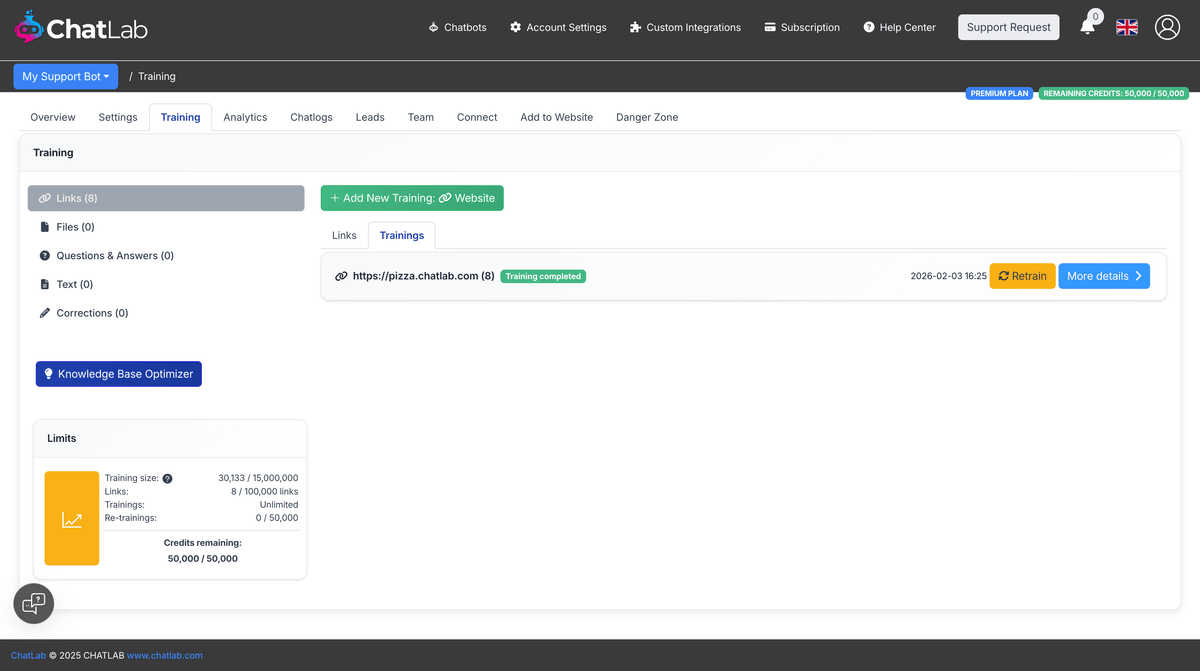Open the user profile avatar icon
This screenshot has height=671, width=1200.
click(x=1167, y=27)
